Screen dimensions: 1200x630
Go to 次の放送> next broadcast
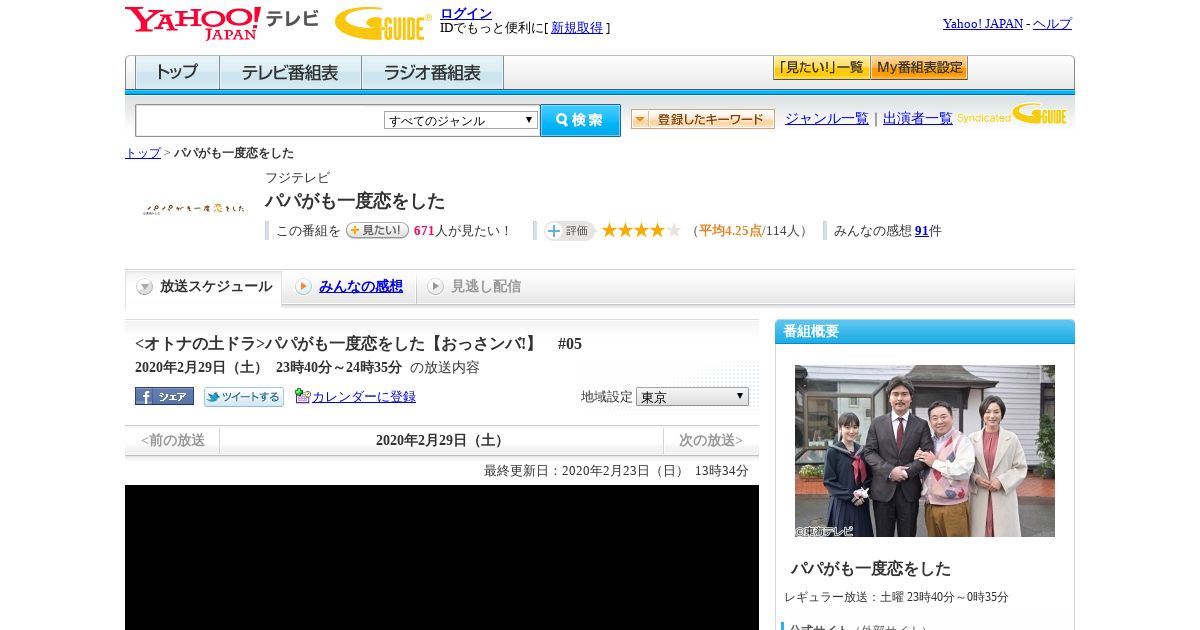click(711, 440)
